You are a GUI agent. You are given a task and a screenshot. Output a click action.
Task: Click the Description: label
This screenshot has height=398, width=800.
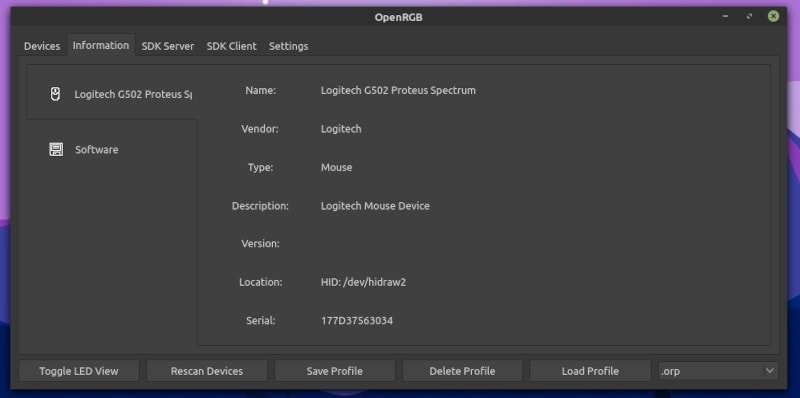[x=260, y=206]
